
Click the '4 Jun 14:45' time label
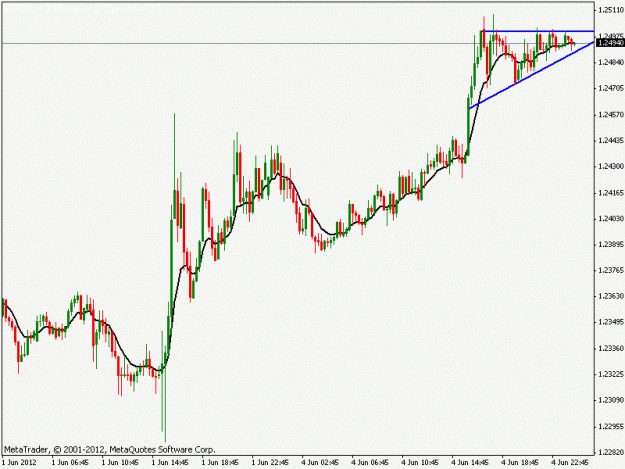pos(470,463)
